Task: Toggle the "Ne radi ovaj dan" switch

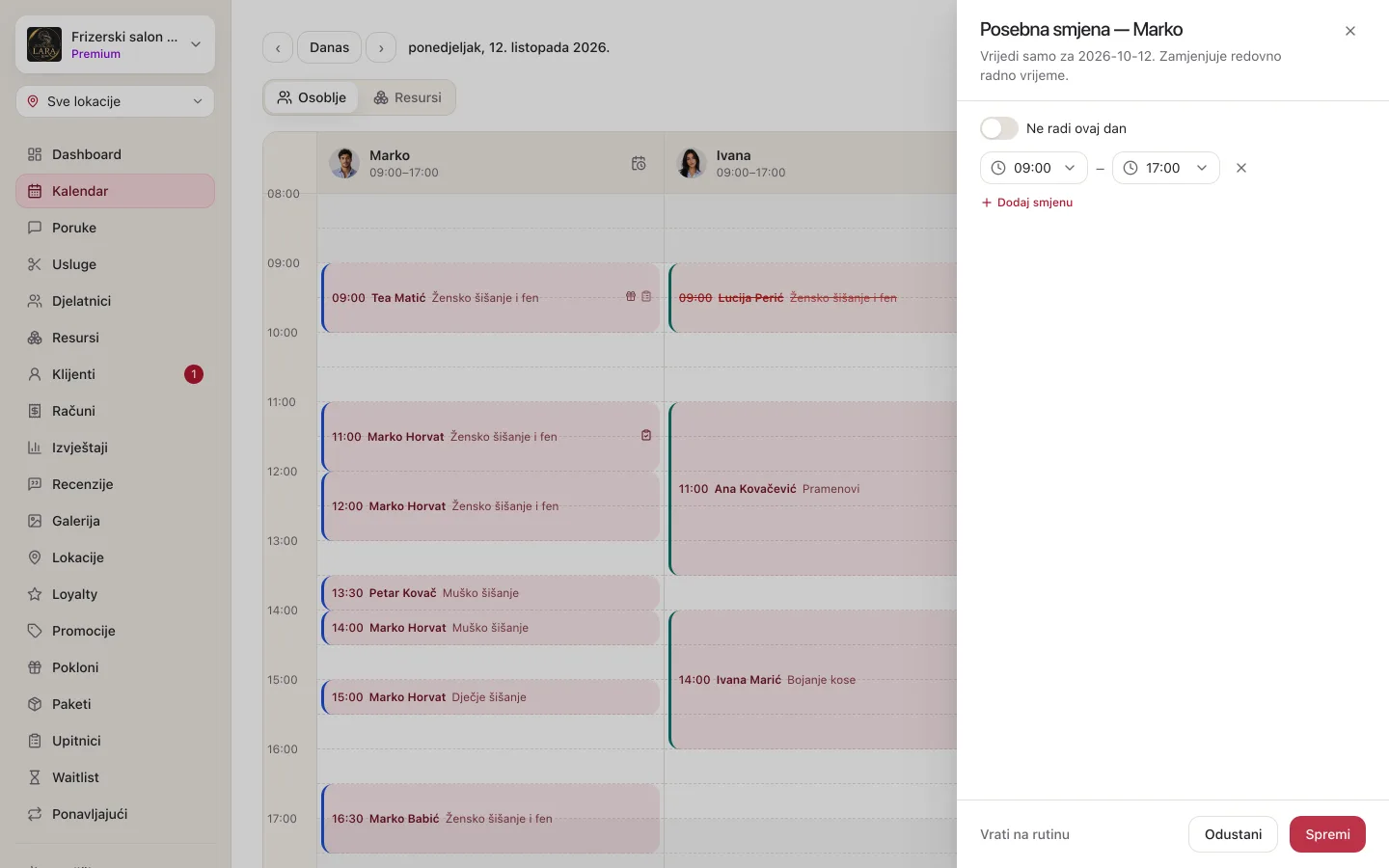Action: coord(998,128)
